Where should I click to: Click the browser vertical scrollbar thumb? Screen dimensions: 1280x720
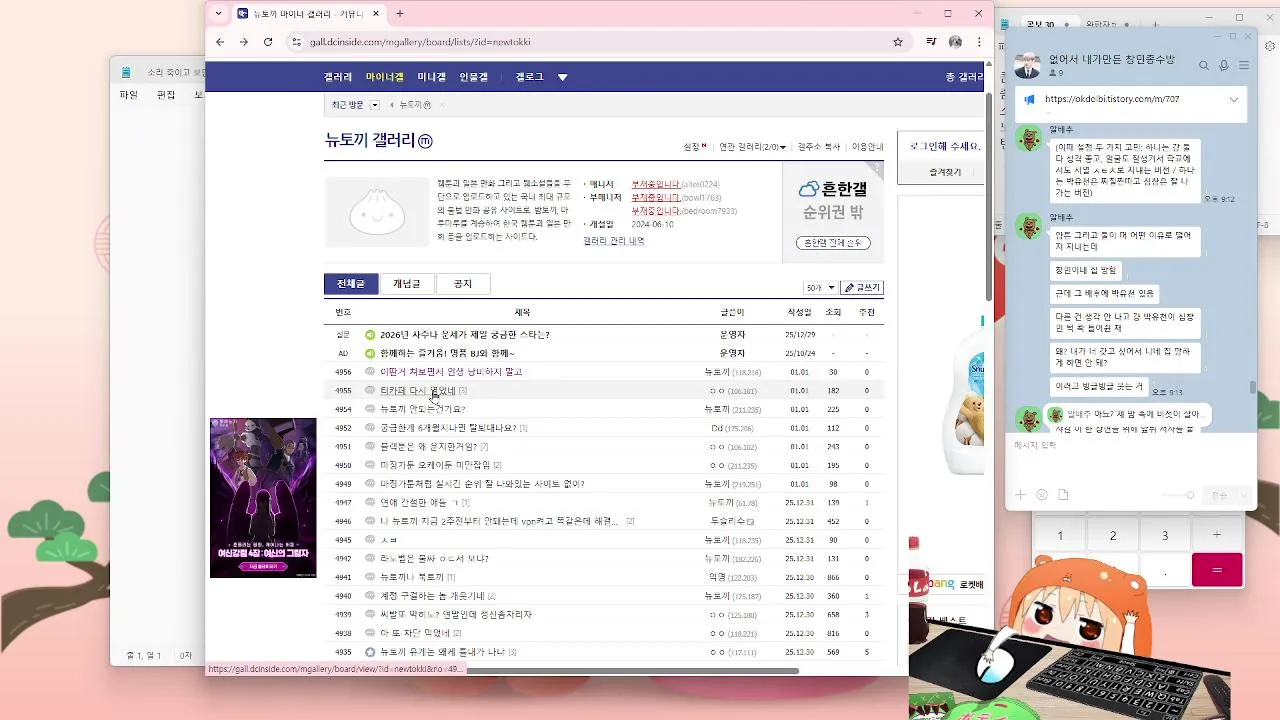pos(989,195)
